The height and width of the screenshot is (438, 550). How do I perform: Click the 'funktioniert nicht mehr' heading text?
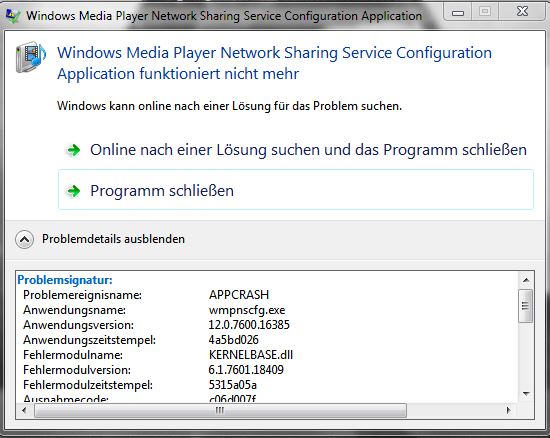click(219, 74)
